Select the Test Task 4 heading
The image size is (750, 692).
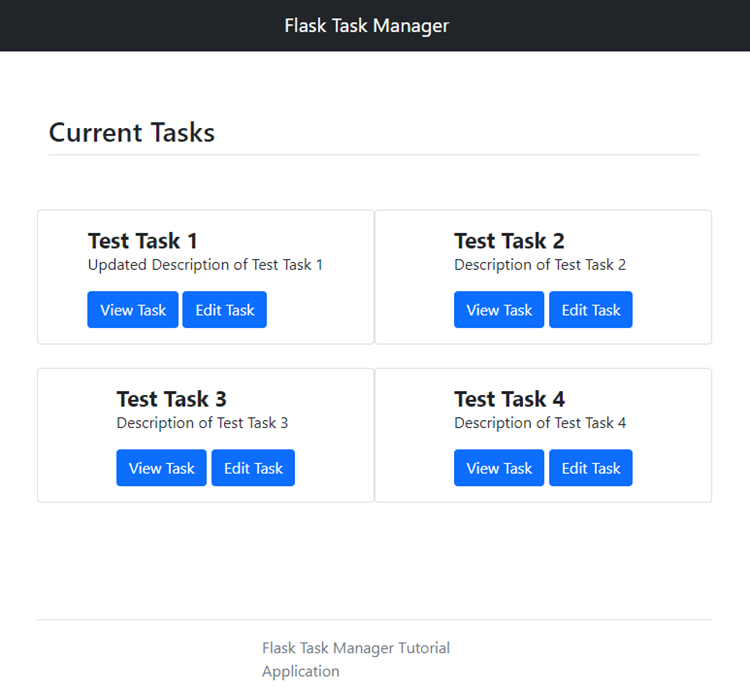coord(509,399)
